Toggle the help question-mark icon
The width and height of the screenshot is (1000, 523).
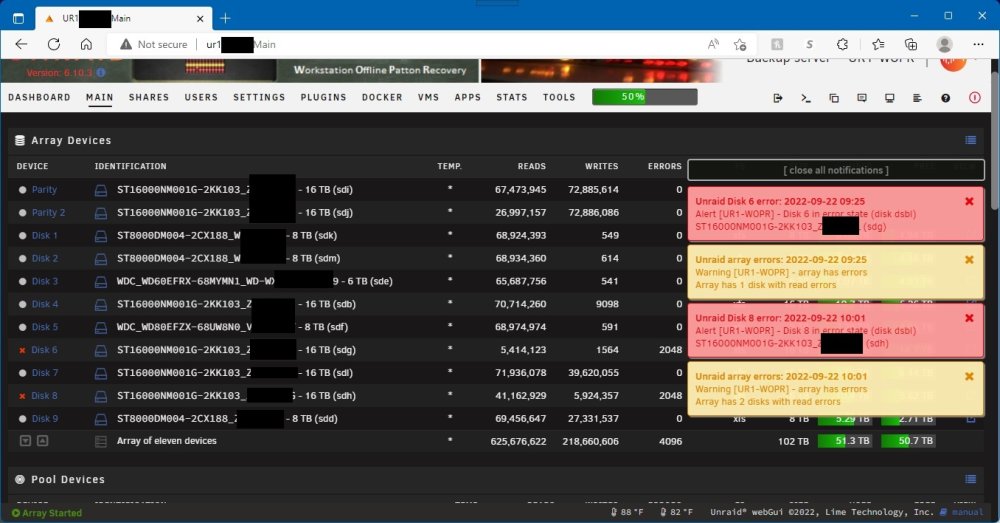[945, 98]
